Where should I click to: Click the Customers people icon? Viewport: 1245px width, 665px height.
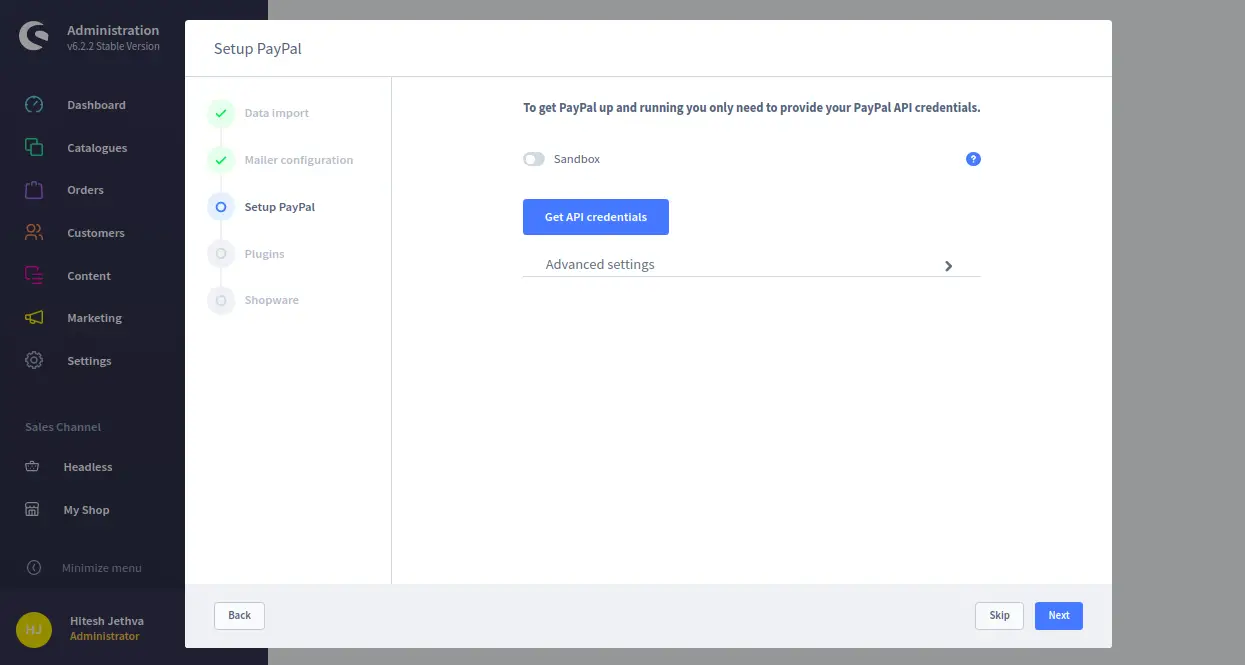[34, 233]
